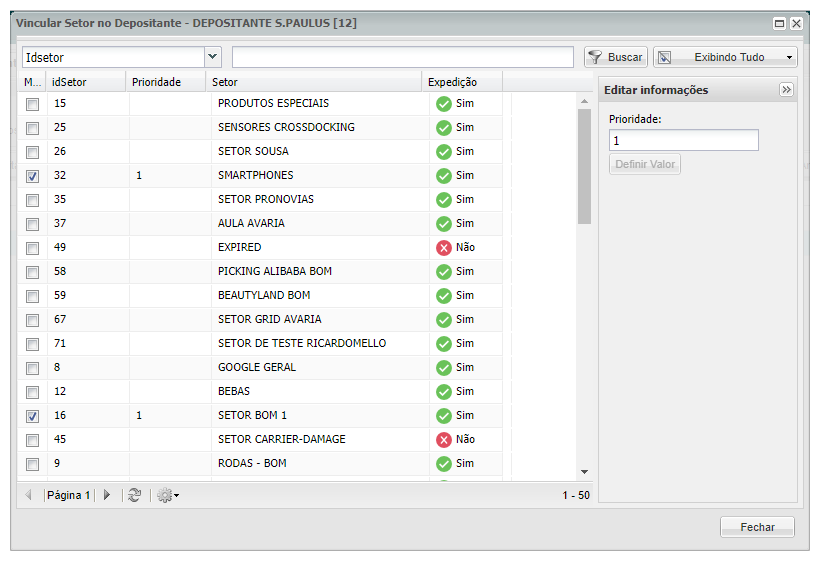The height and width of the screenshot is (561, 820).
Task: Click green Sim icon for SETOR BOM 1
Action: [444, 416]
